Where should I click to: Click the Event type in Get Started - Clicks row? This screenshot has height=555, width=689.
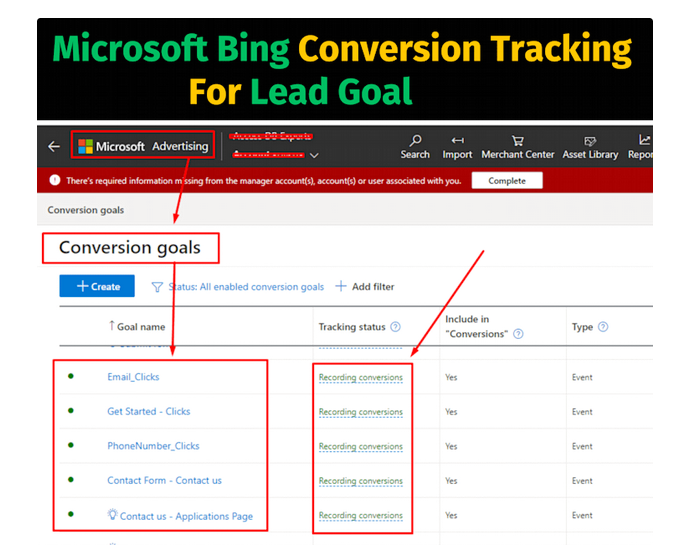click(582, 412)
